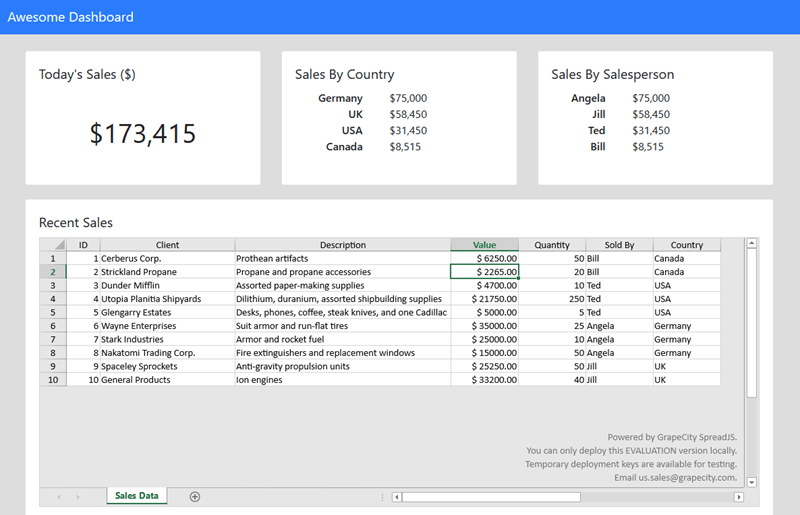Select the $ 2265.00 value cell
800x515 pixels.
(x=484, y=272)
